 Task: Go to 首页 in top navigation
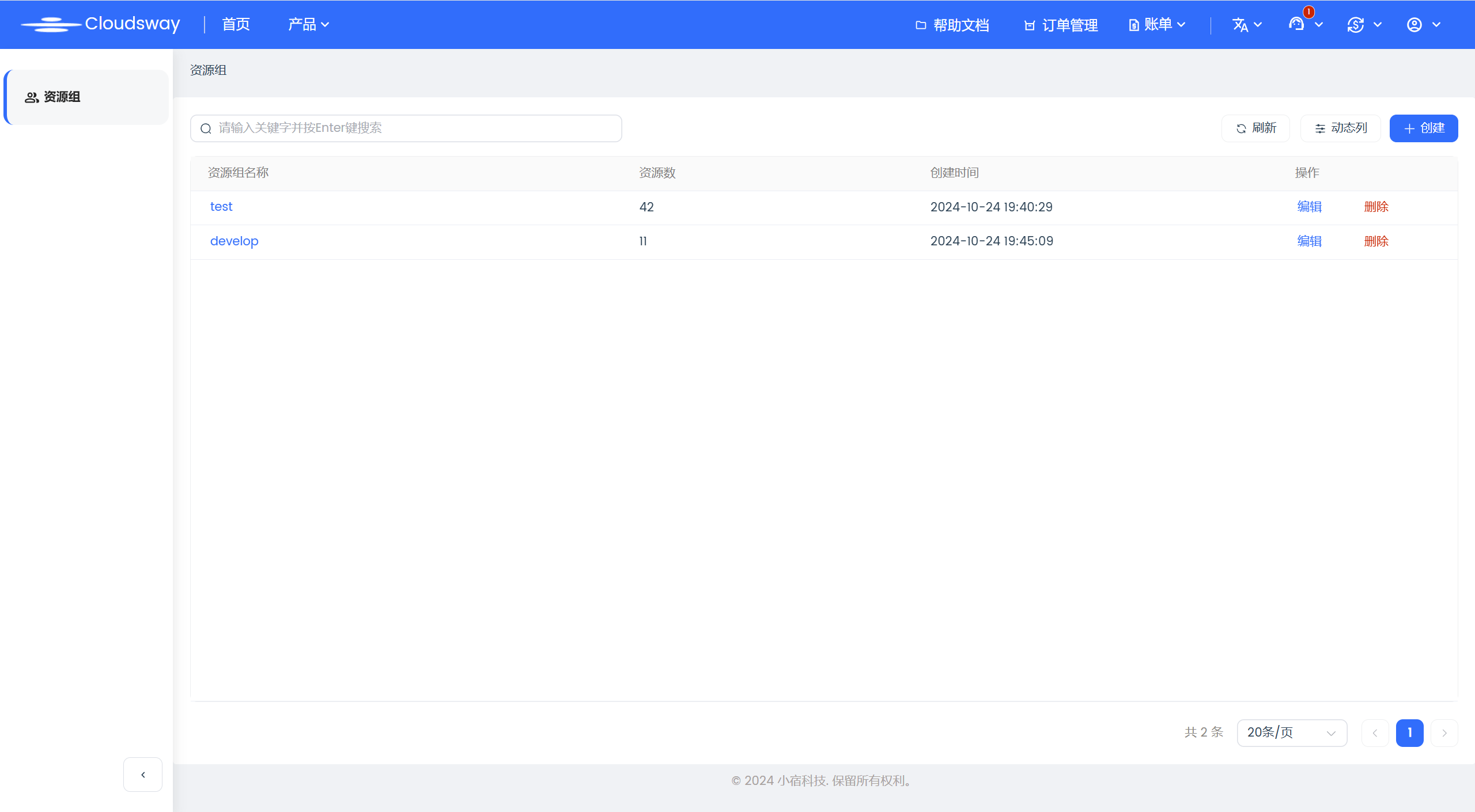[x=236, y=25]
